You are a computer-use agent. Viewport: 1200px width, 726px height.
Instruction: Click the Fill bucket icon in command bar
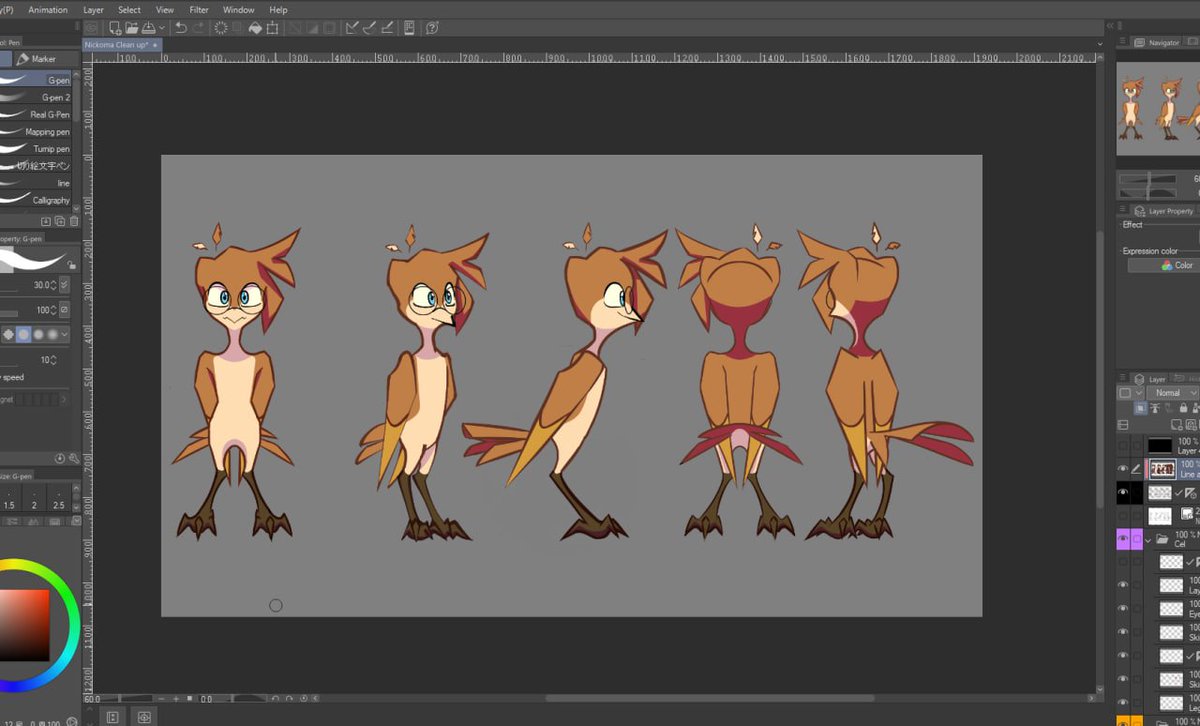255,28
